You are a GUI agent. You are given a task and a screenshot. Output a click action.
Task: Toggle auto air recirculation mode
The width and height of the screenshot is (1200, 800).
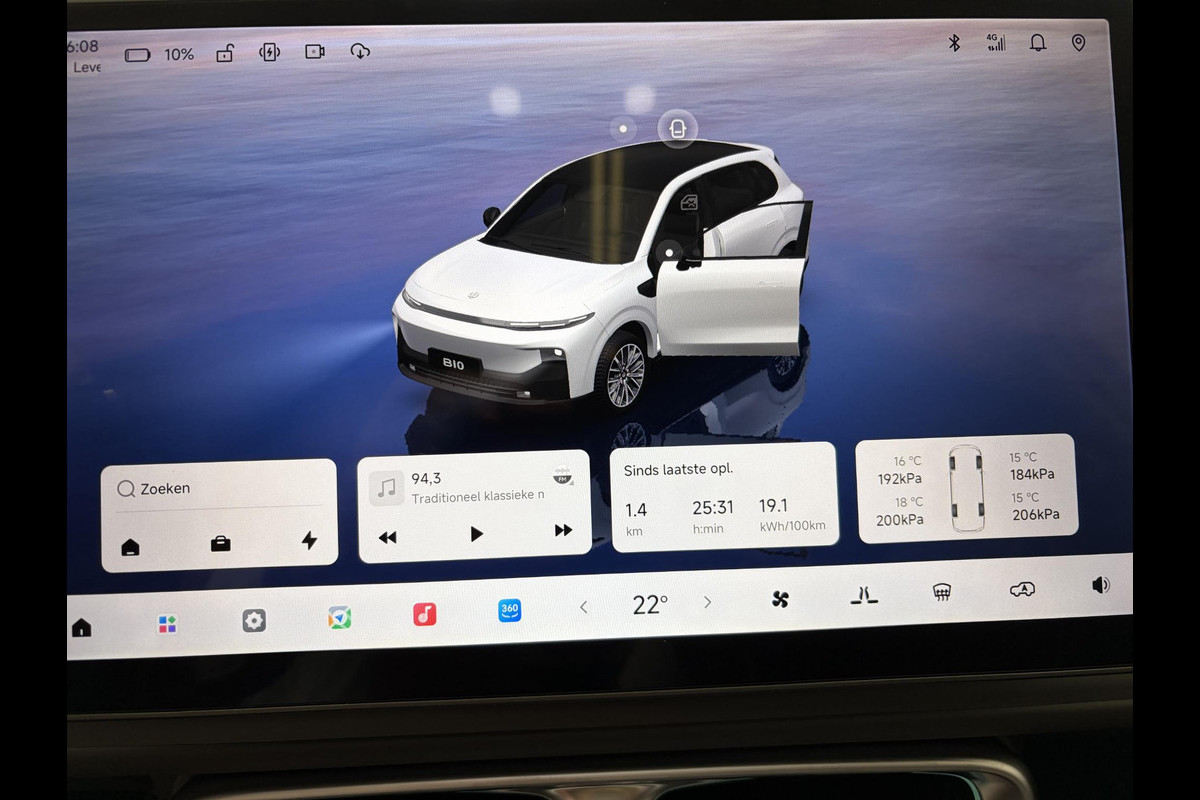click(x=1022, y=590)
